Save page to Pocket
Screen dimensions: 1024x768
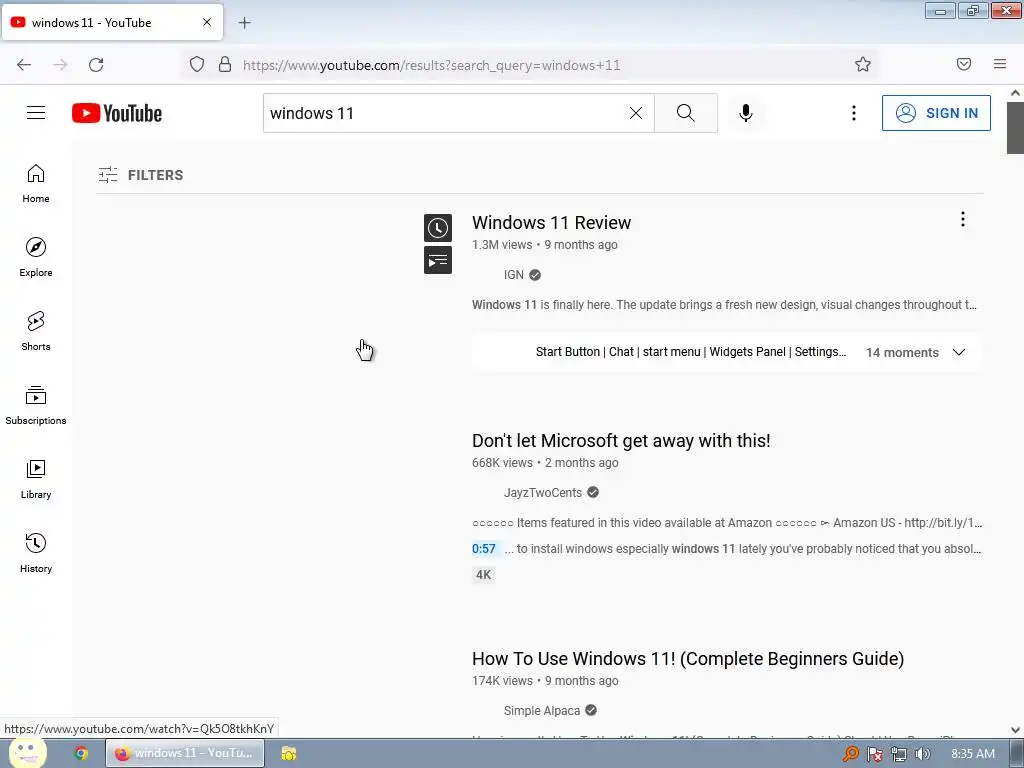tap(964, 64)
